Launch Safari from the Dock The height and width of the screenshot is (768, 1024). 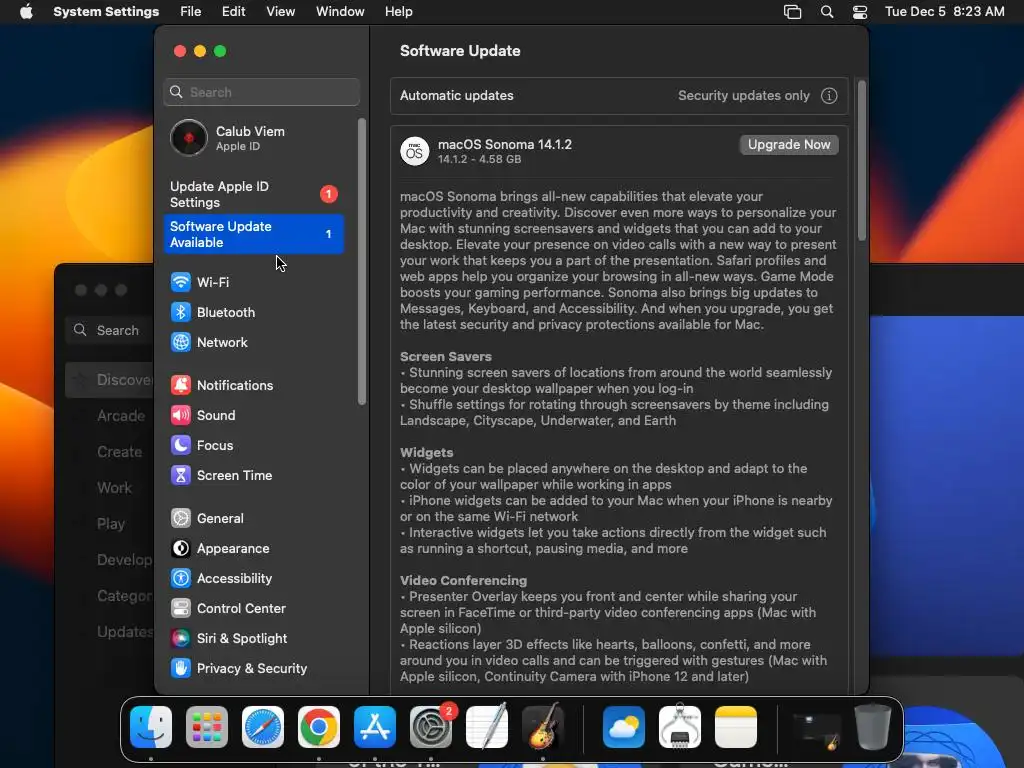(x=263, y=727)
